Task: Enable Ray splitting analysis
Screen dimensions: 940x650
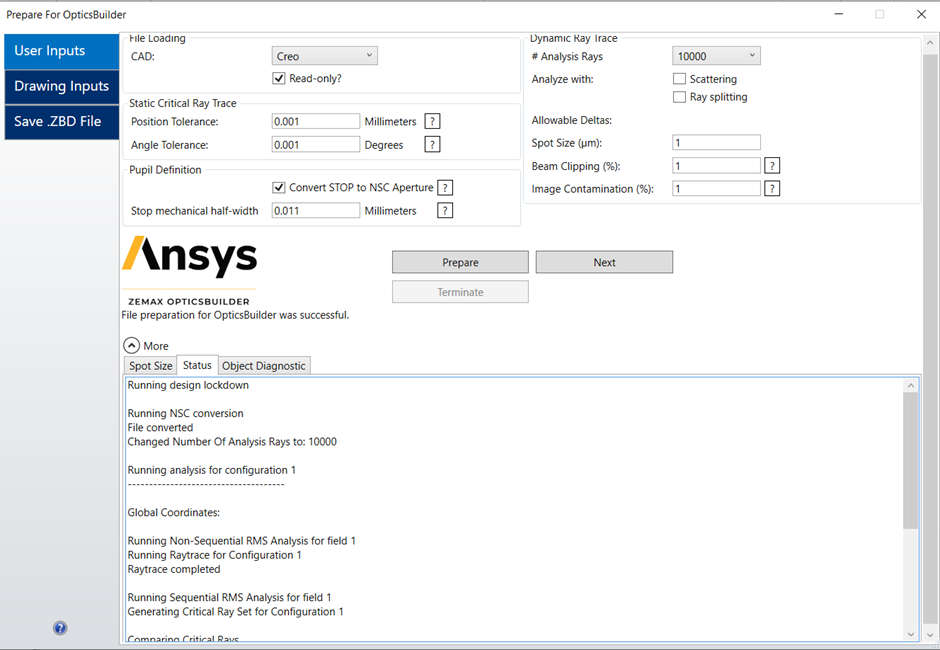Action: pyautogui.click(x=679, y=97)
